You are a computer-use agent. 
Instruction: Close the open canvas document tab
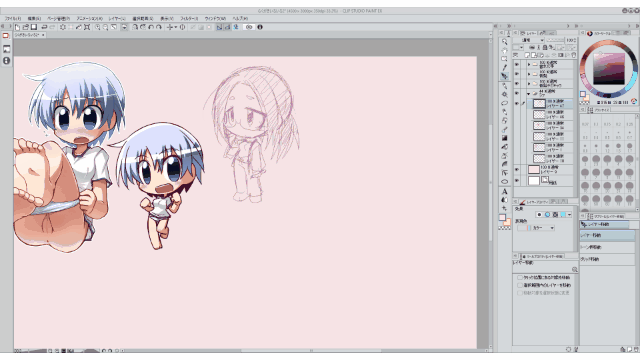tap(43, 35)
